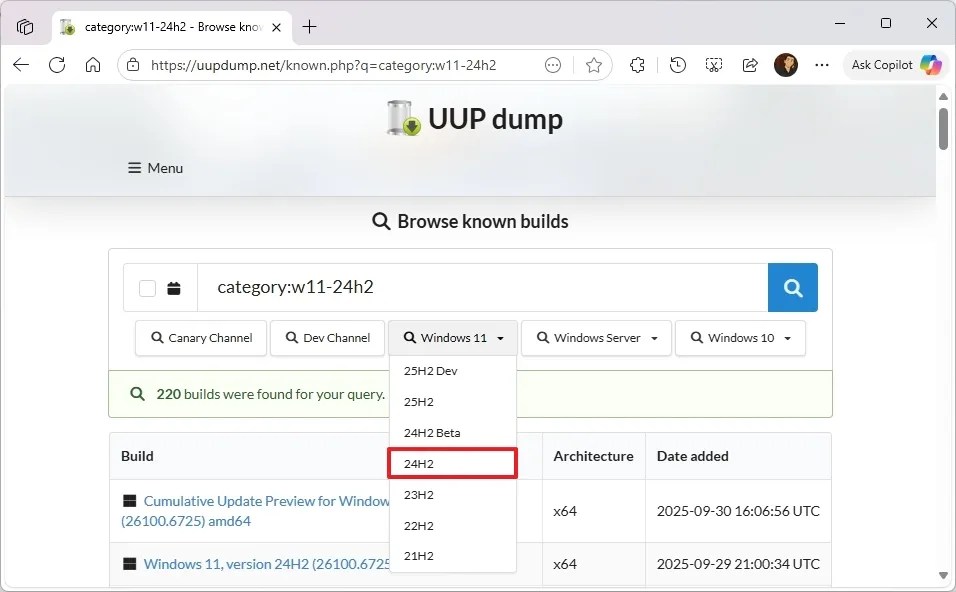The image size is (956, 592).
Task: Share this page using the share icon
Action: 750,64
